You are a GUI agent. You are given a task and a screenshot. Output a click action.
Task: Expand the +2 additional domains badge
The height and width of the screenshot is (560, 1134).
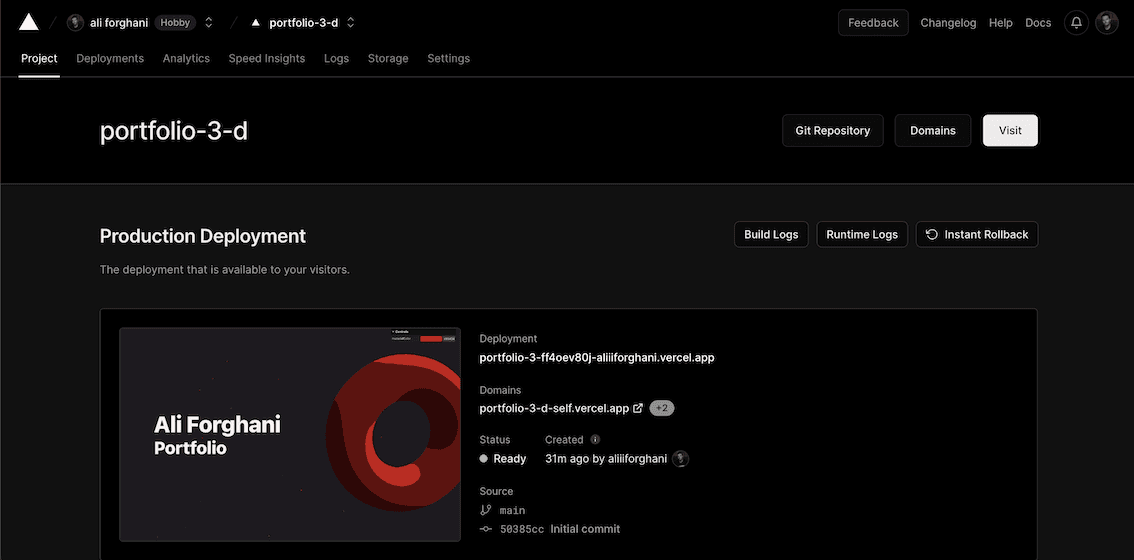pyautogui.click(x=662, y=408)
